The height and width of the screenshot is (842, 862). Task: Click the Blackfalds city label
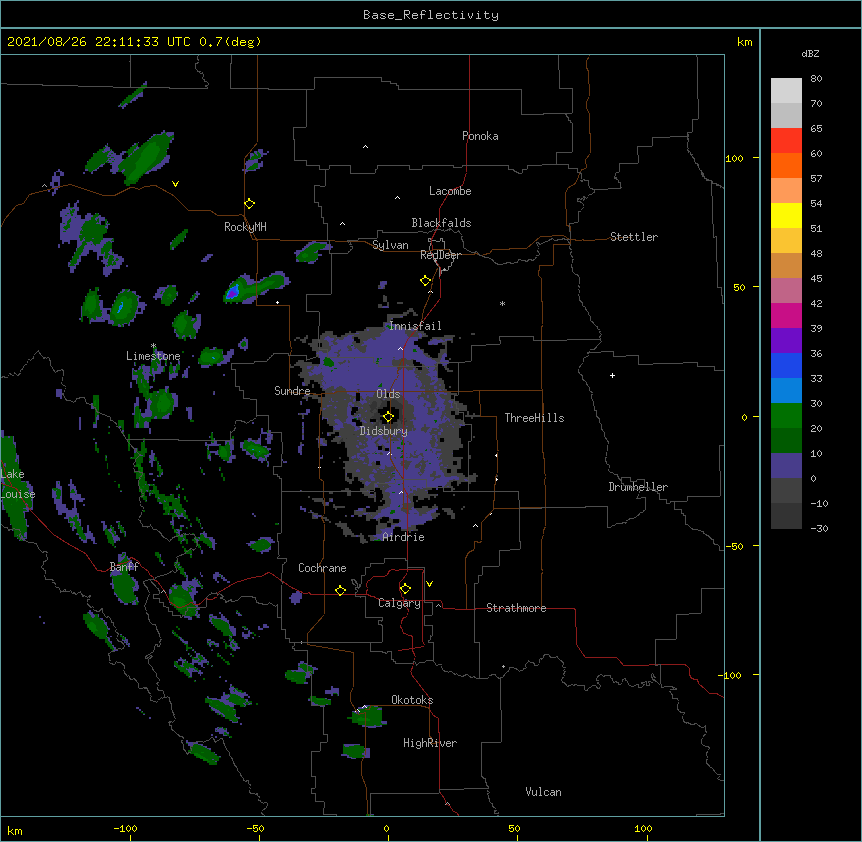[x=441, y=223]
